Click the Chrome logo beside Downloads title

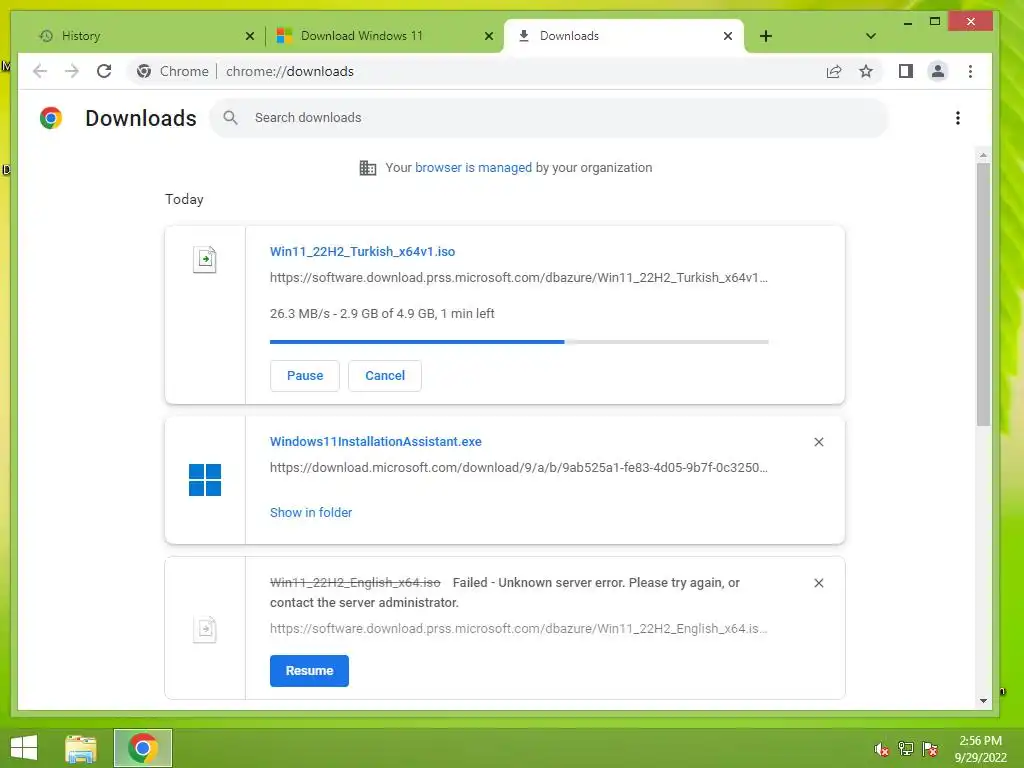pos(51,118)
